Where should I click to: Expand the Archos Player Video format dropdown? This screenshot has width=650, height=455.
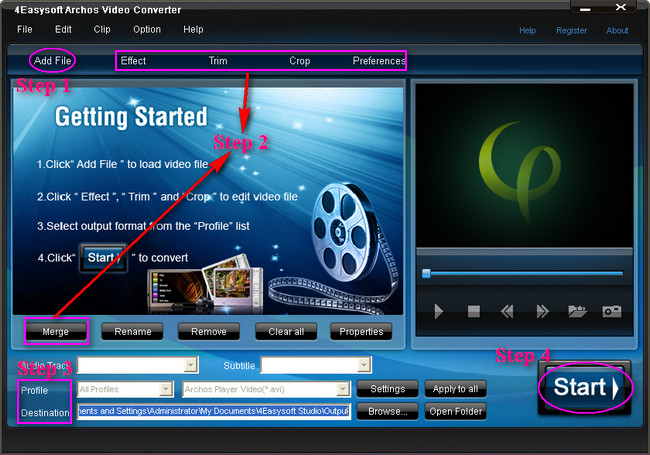pos(343,389)
